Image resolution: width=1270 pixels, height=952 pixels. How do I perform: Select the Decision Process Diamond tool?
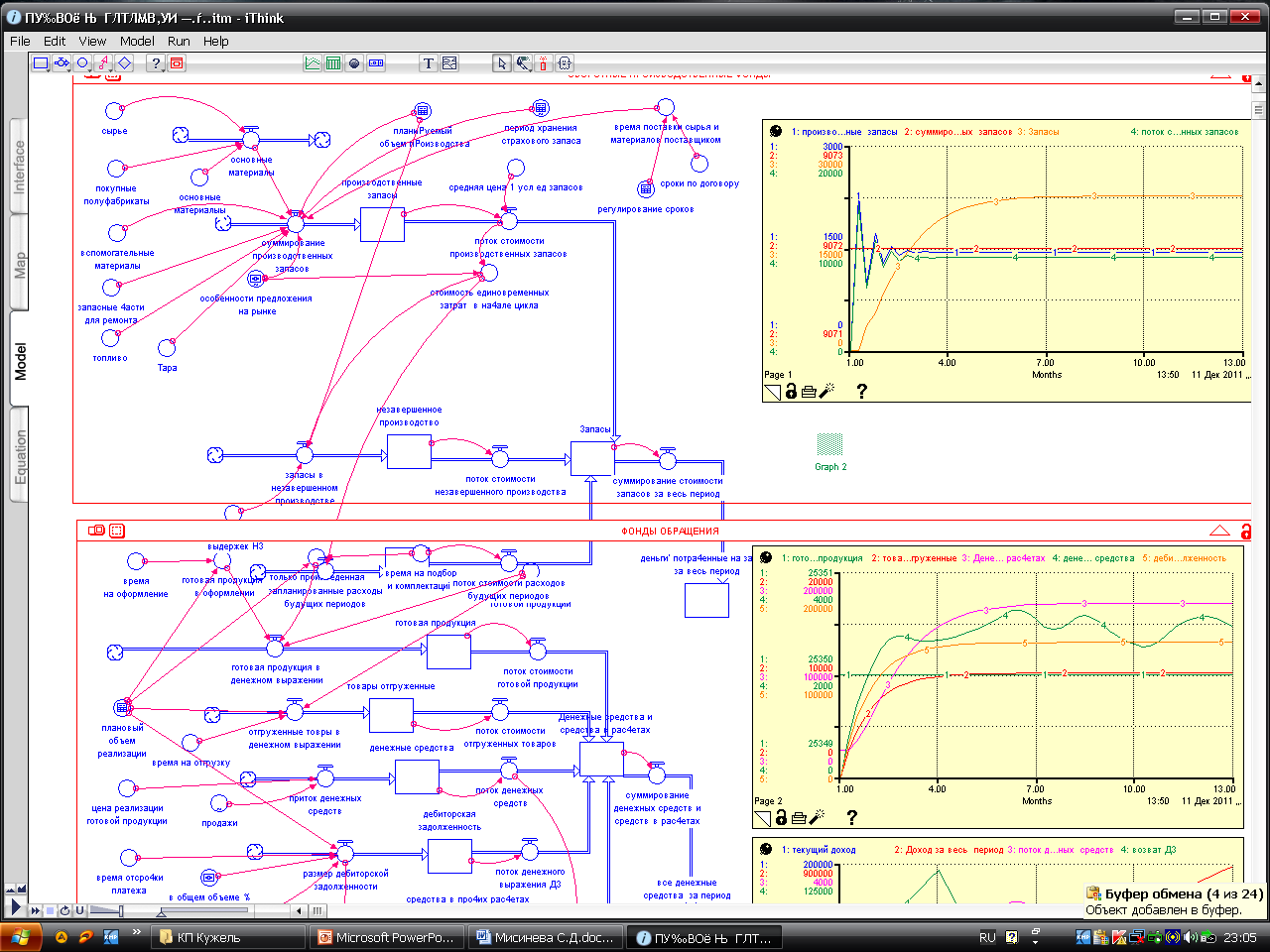pos(124,63)
